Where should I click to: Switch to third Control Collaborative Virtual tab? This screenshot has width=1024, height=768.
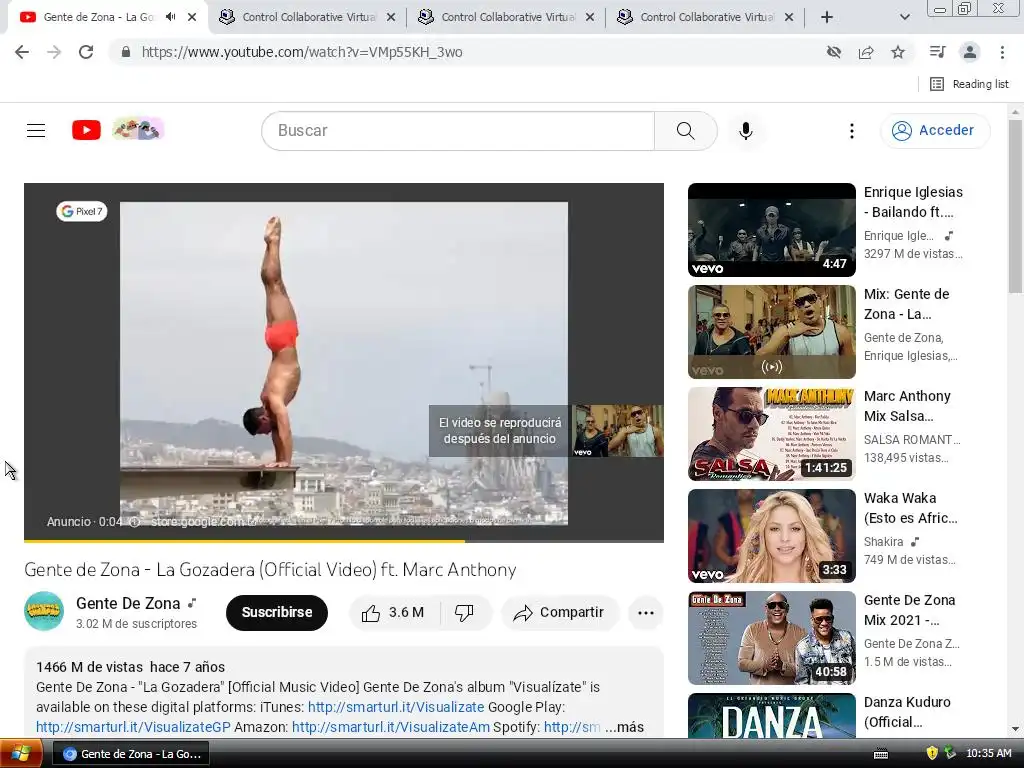707,17
